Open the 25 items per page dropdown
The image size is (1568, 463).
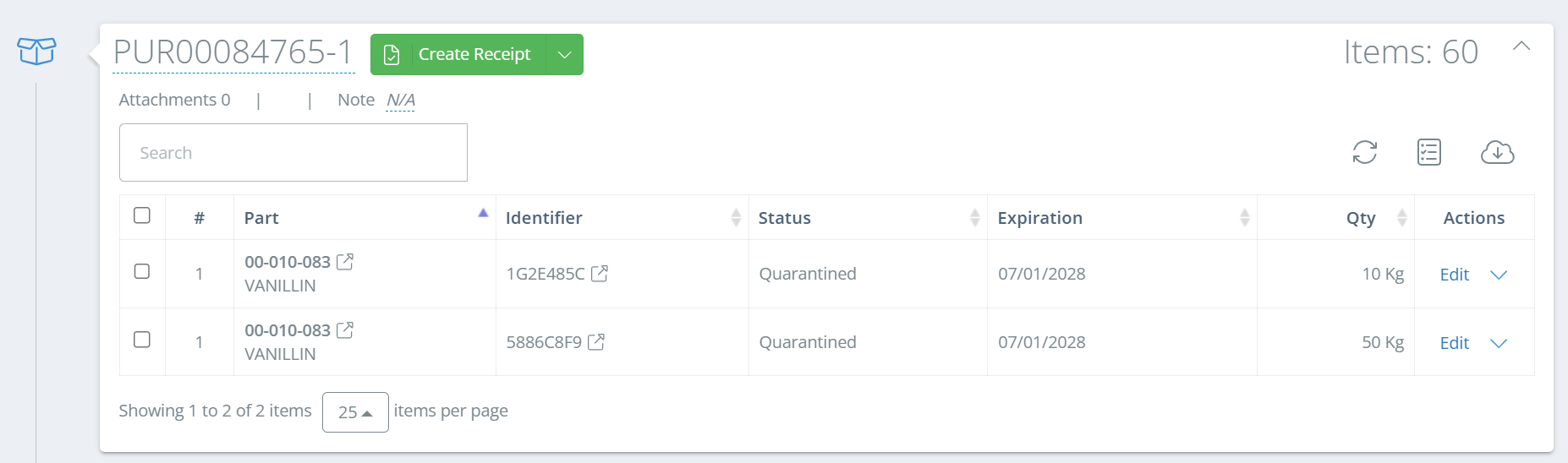355,412
